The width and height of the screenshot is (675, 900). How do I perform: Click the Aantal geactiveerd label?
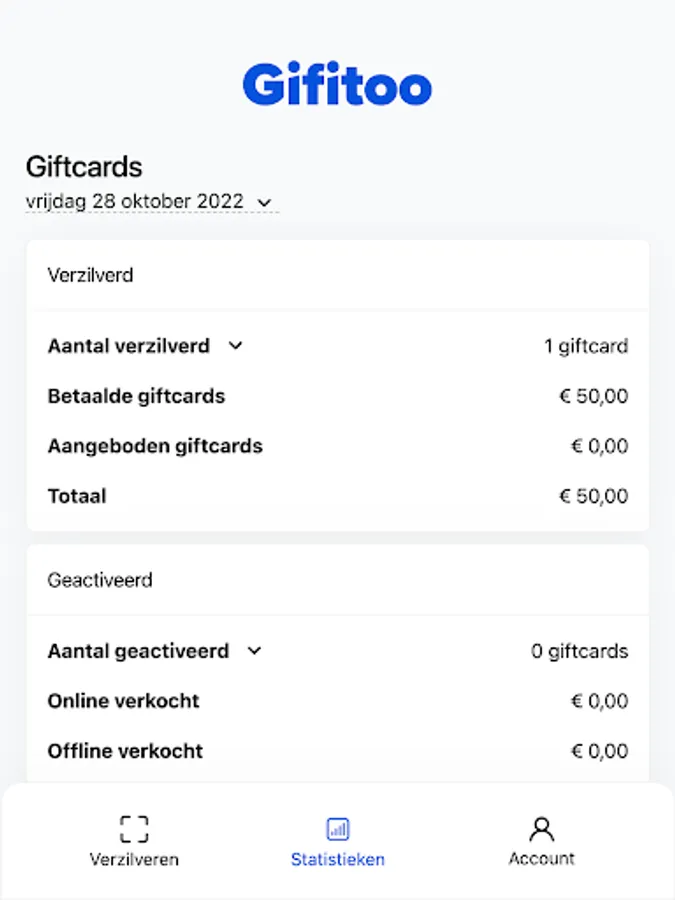coord(138,651)
